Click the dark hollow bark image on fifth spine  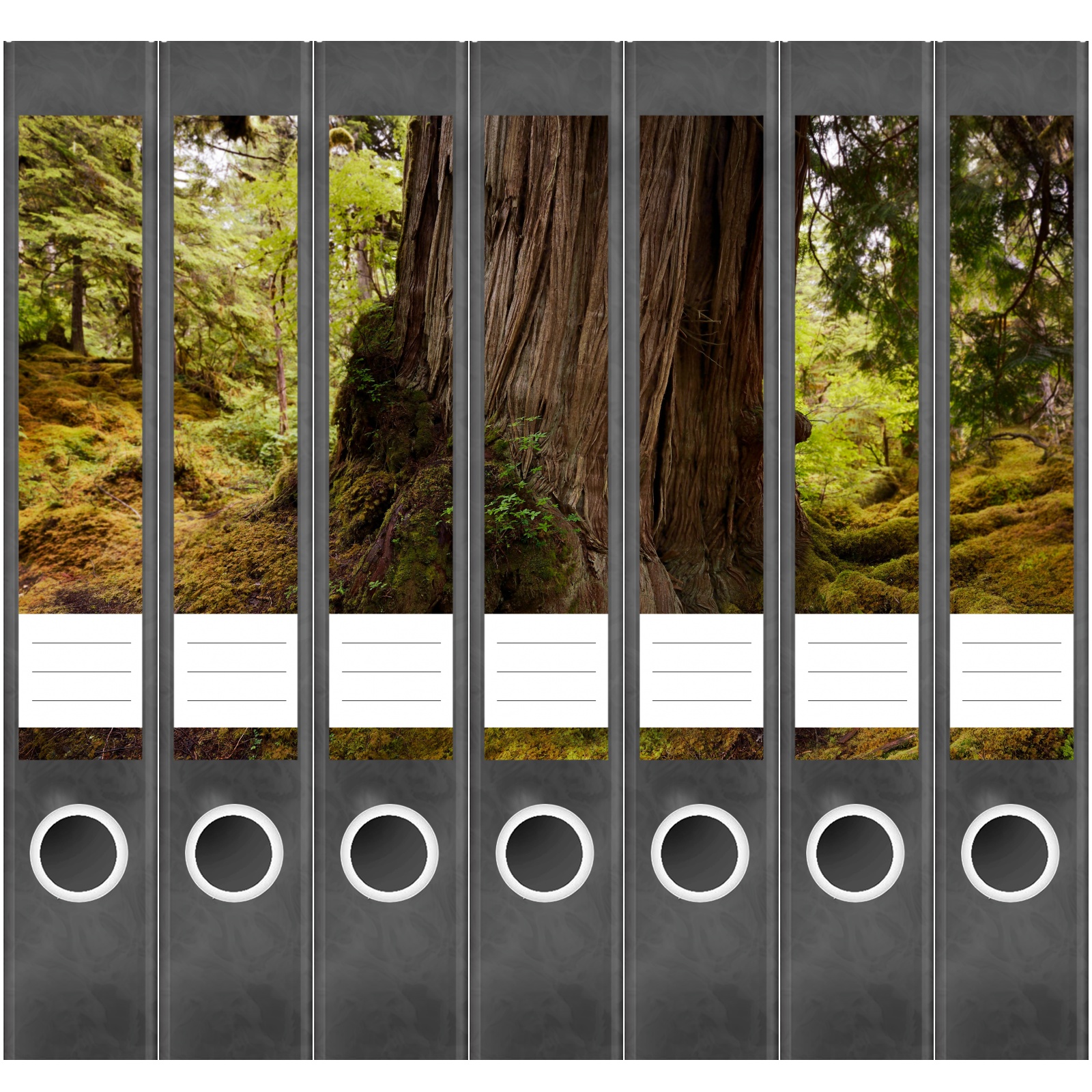(702, 364)
